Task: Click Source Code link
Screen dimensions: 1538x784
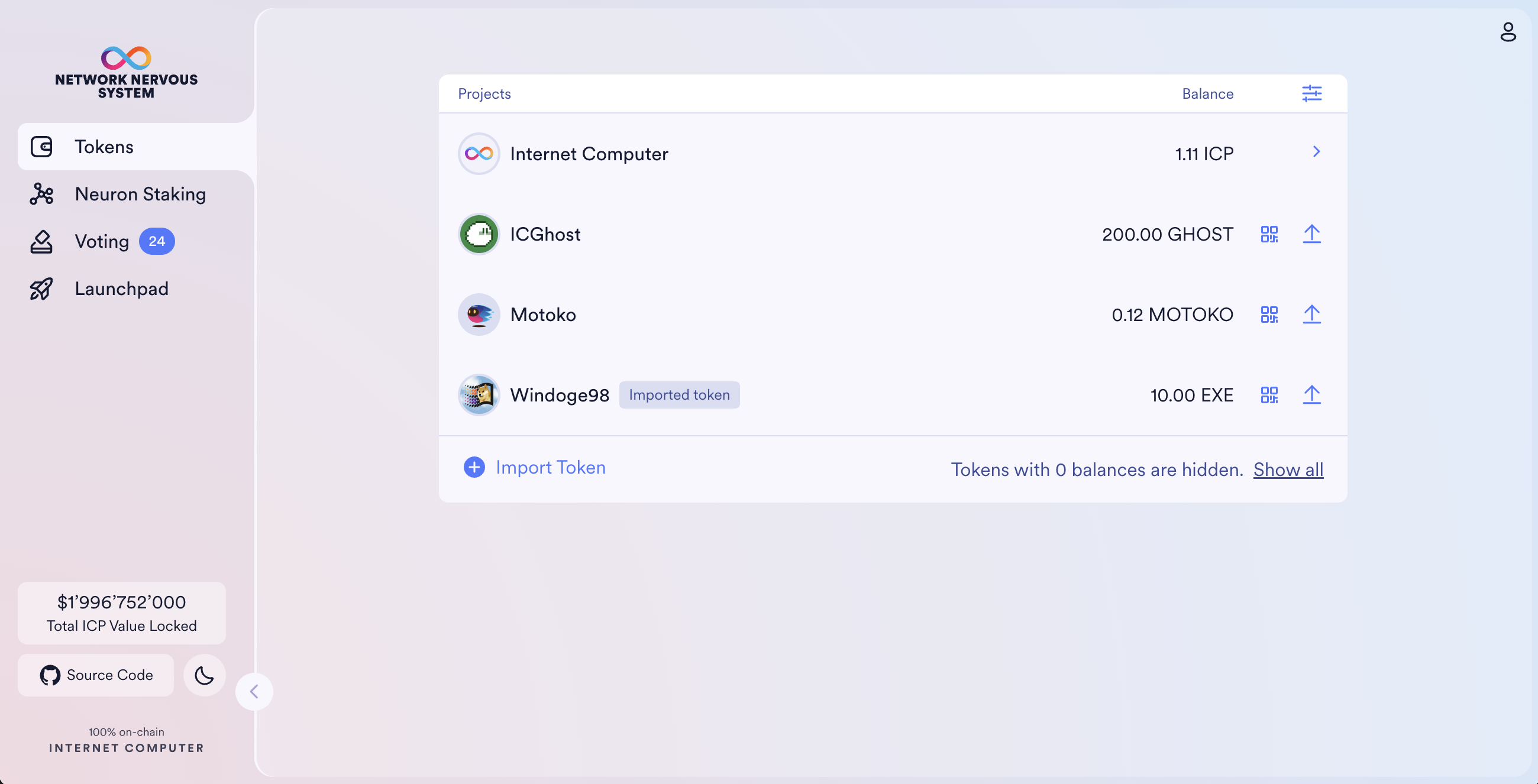Action: coord(96,673)
